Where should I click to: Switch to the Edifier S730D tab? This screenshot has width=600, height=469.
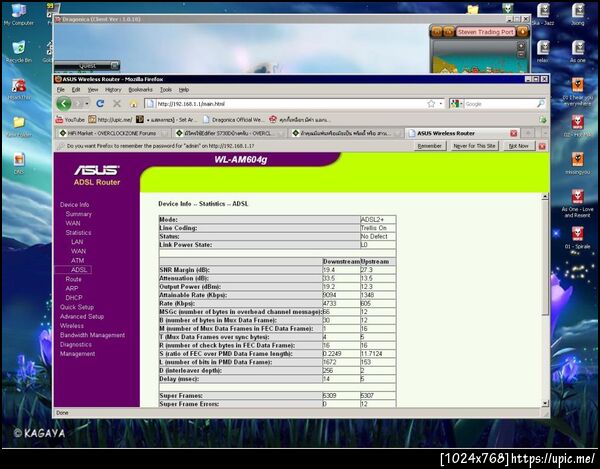pyautogui.click(x=228, y=133)
